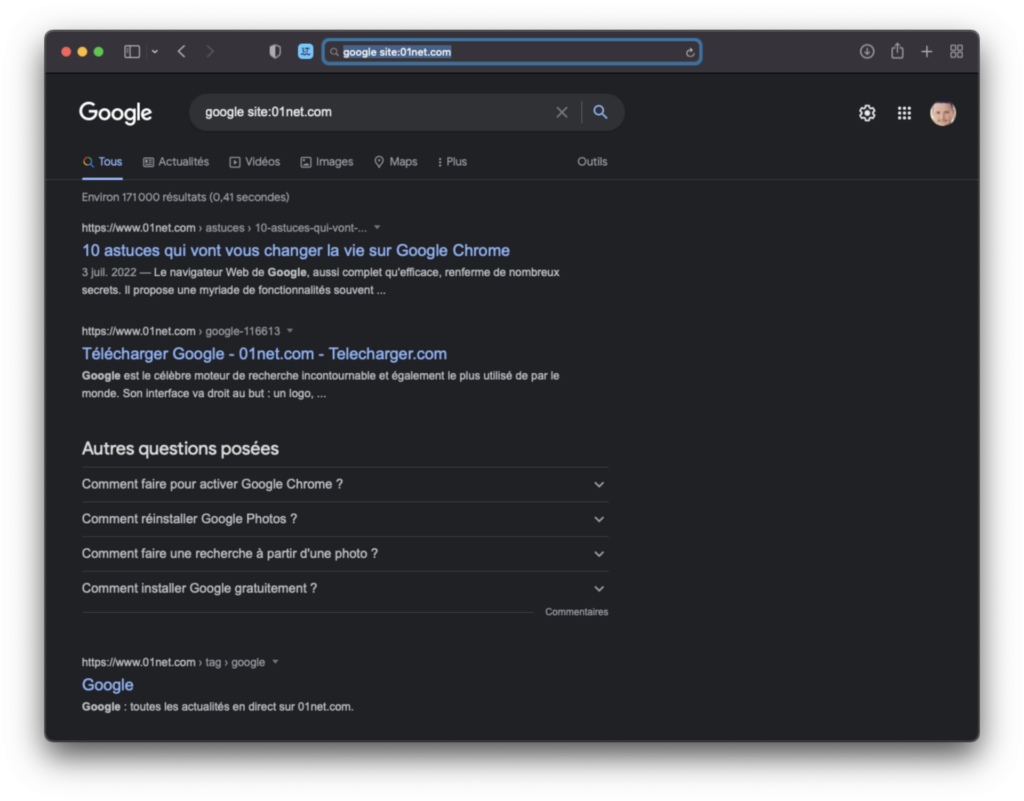Close window with the red button
This screenshot has height=801, width=1024.
point(66,52)
